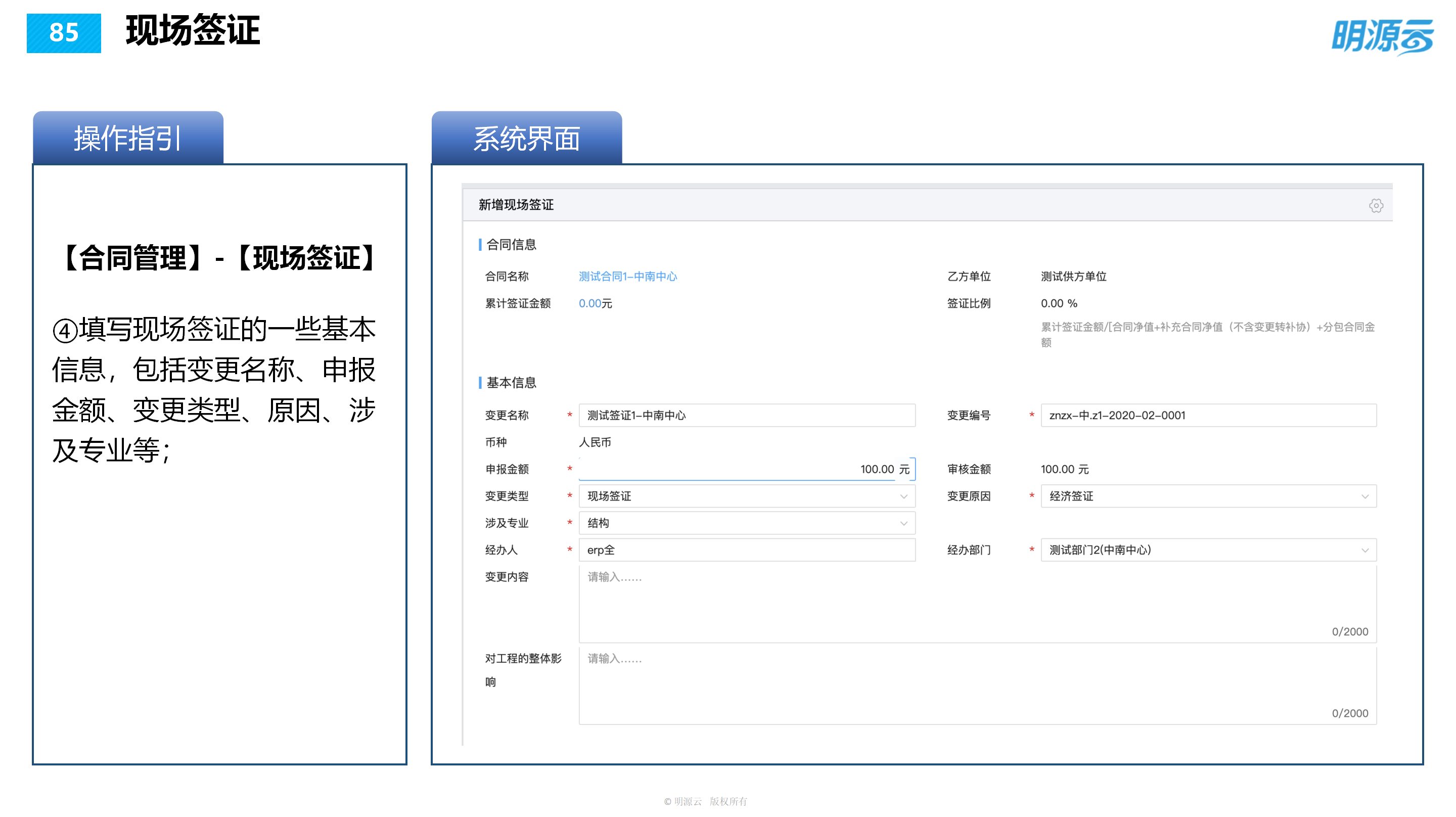Click the page number badge 85
The image size is (1456, 817).
pyautogui.click(x=64, y=34)
